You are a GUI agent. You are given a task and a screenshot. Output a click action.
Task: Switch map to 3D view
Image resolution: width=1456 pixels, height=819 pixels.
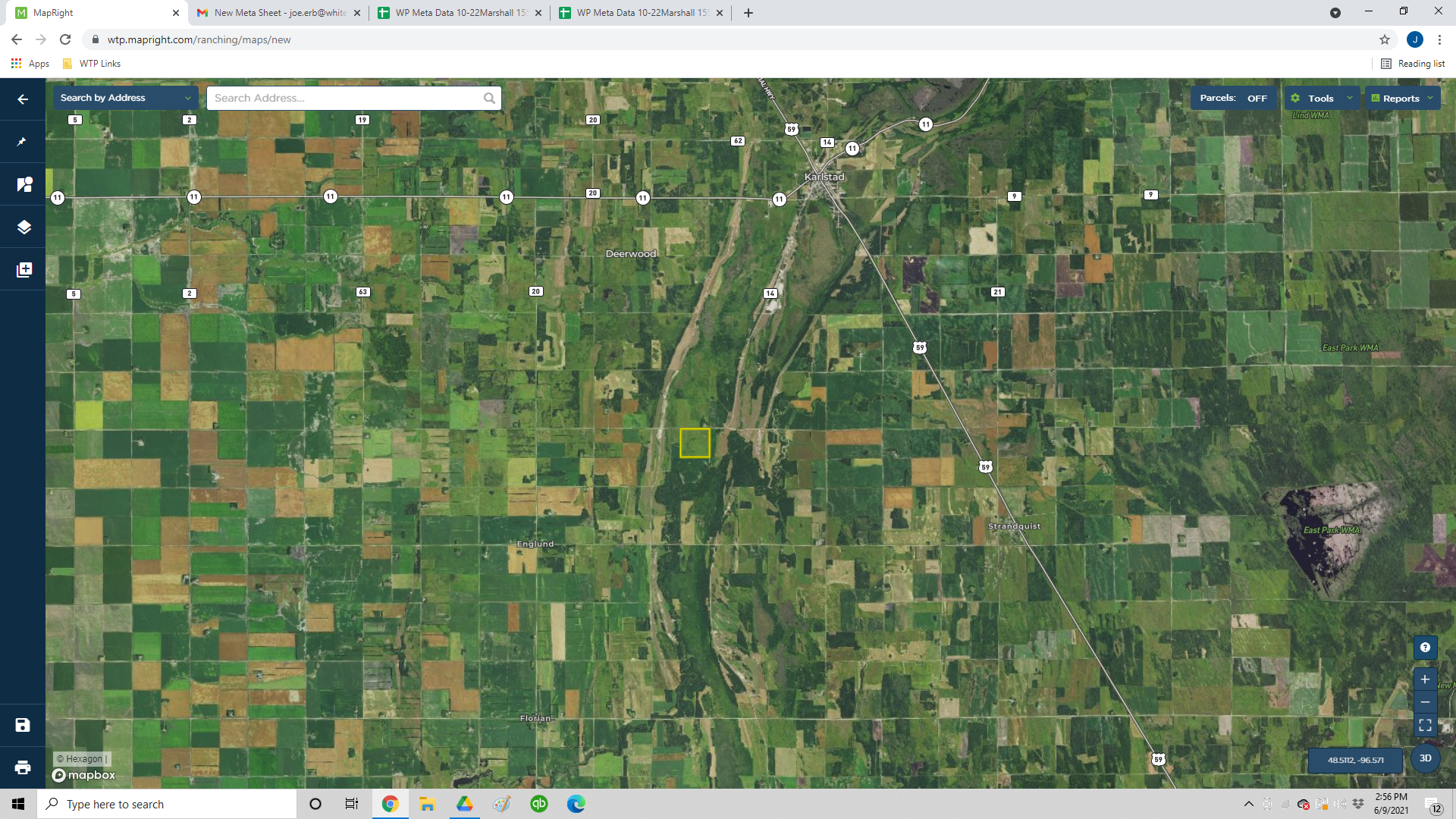(1425, 758)
